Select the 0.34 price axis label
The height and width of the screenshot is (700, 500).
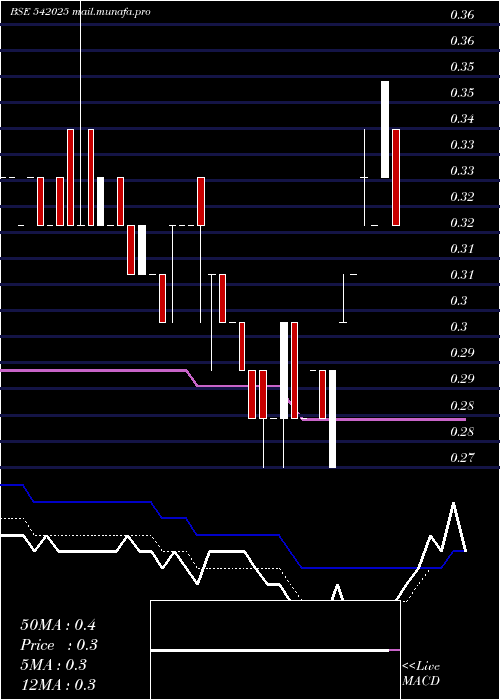pos(462,119)
